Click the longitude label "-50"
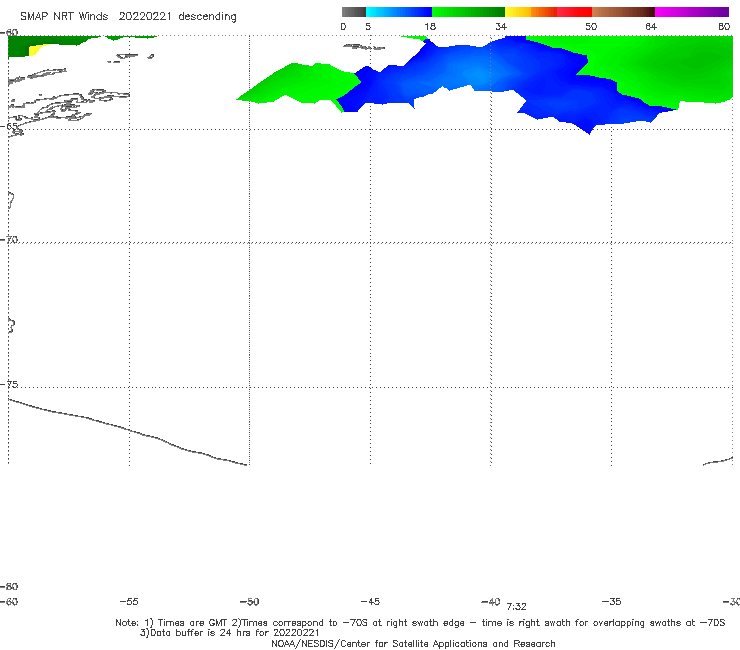This screenshot has width=740, height=650. (250, 602)
